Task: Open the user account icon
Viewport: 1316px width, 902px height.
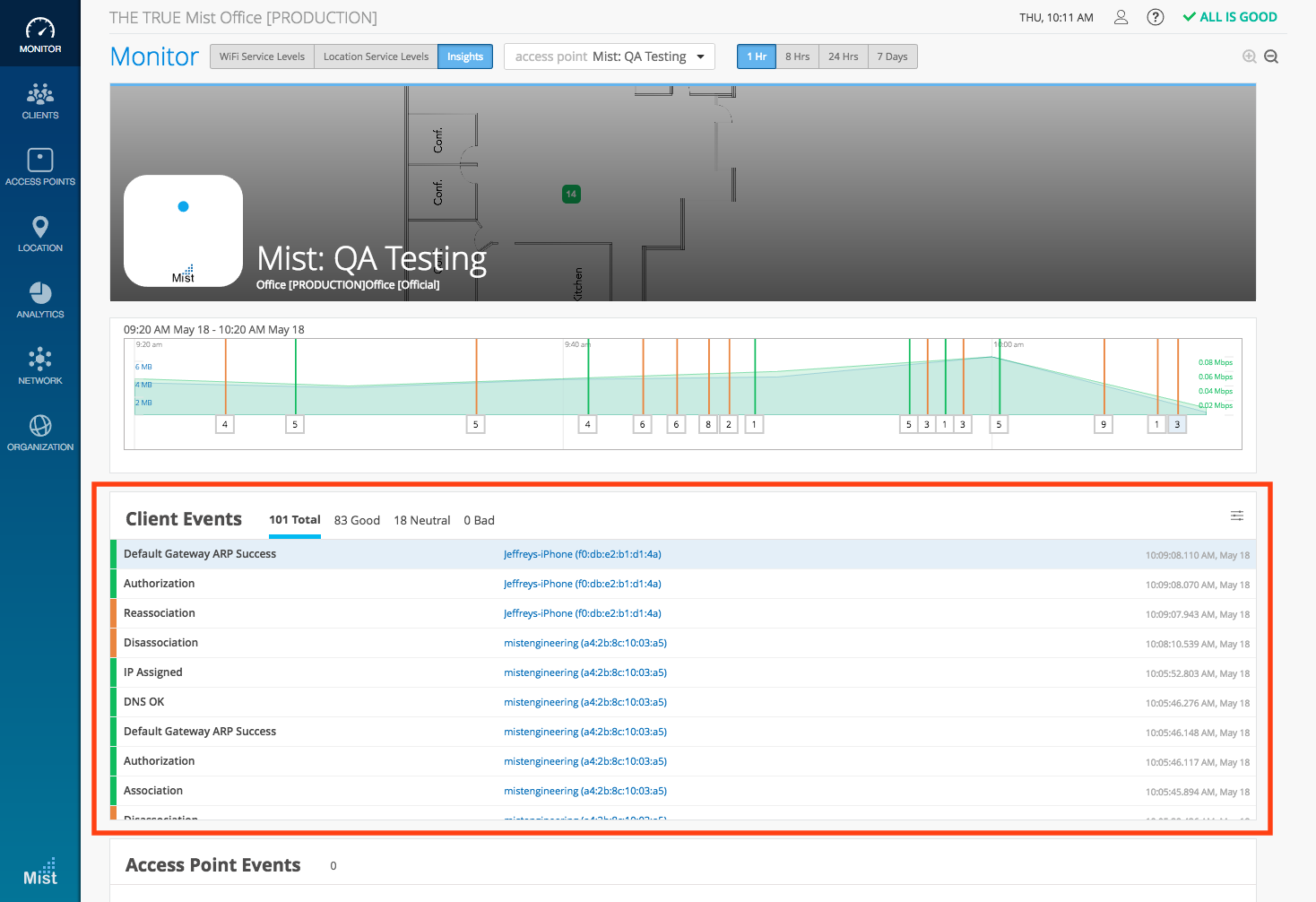Action: pos(1121,17)
